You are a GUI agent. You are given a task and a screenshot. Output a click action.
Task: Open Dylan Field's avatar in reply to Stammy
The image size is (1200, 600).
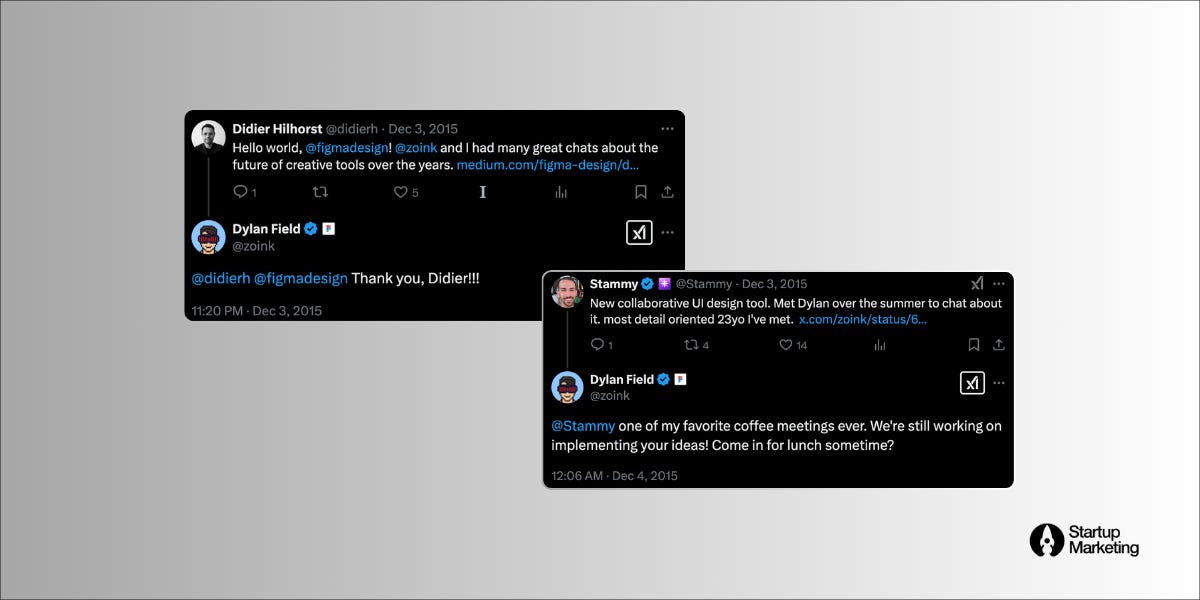click(567, 388)
